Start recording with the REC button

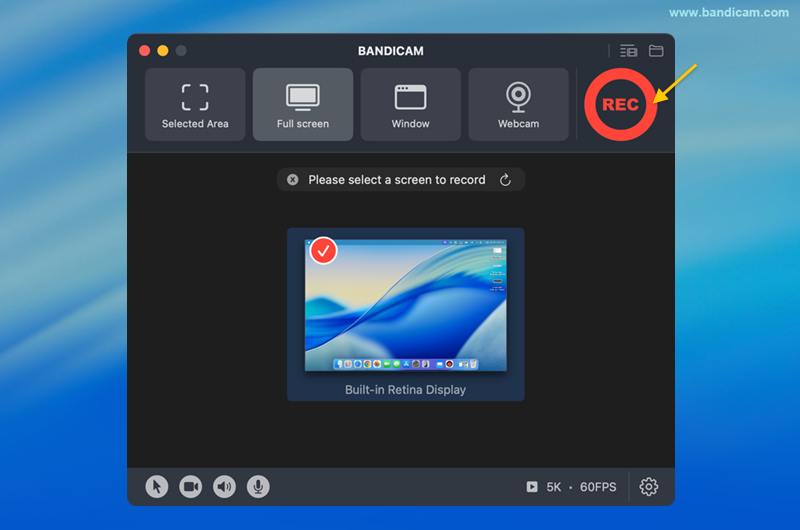pos(620,105)
